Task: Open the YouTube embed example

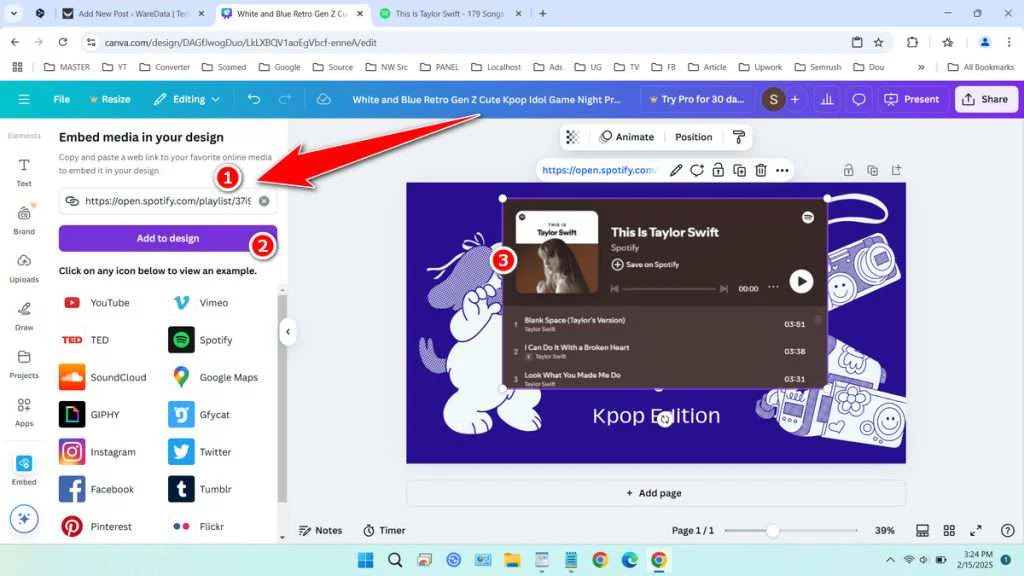Action: [x=103, y=302]
